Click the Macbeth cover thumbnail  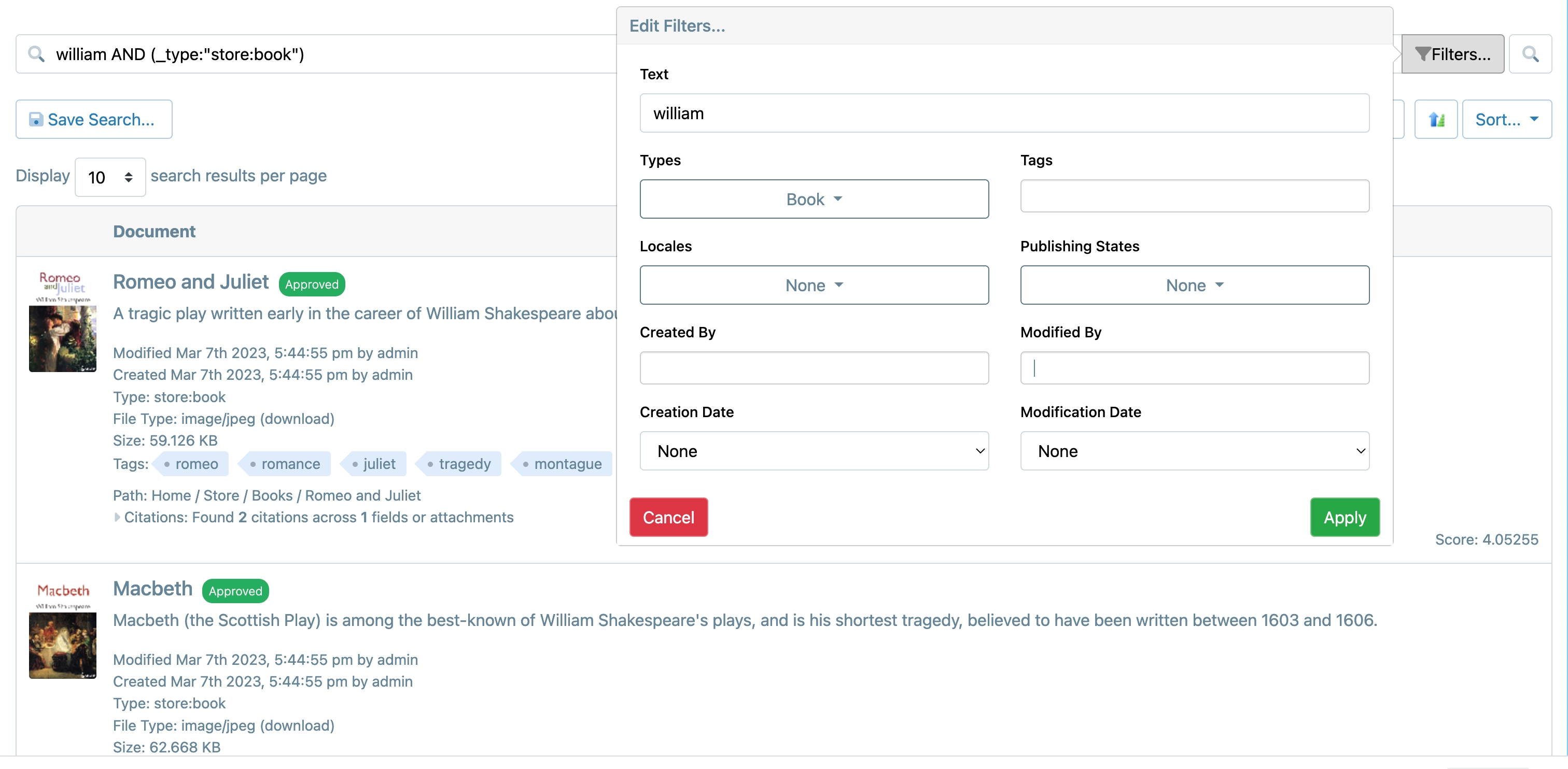(x=63, y=629)
